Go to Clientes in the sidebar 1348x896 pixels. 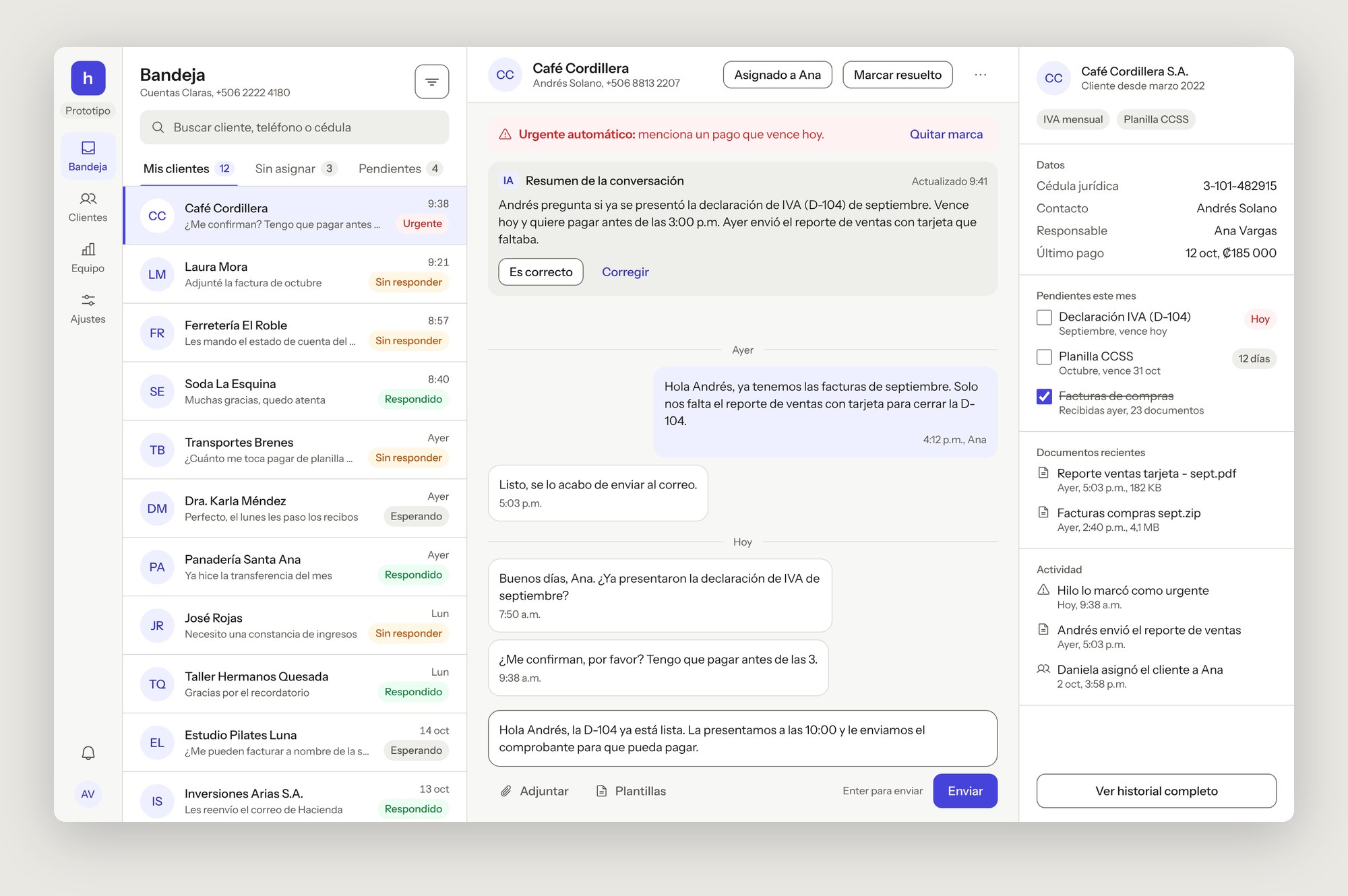coord(88,207)
